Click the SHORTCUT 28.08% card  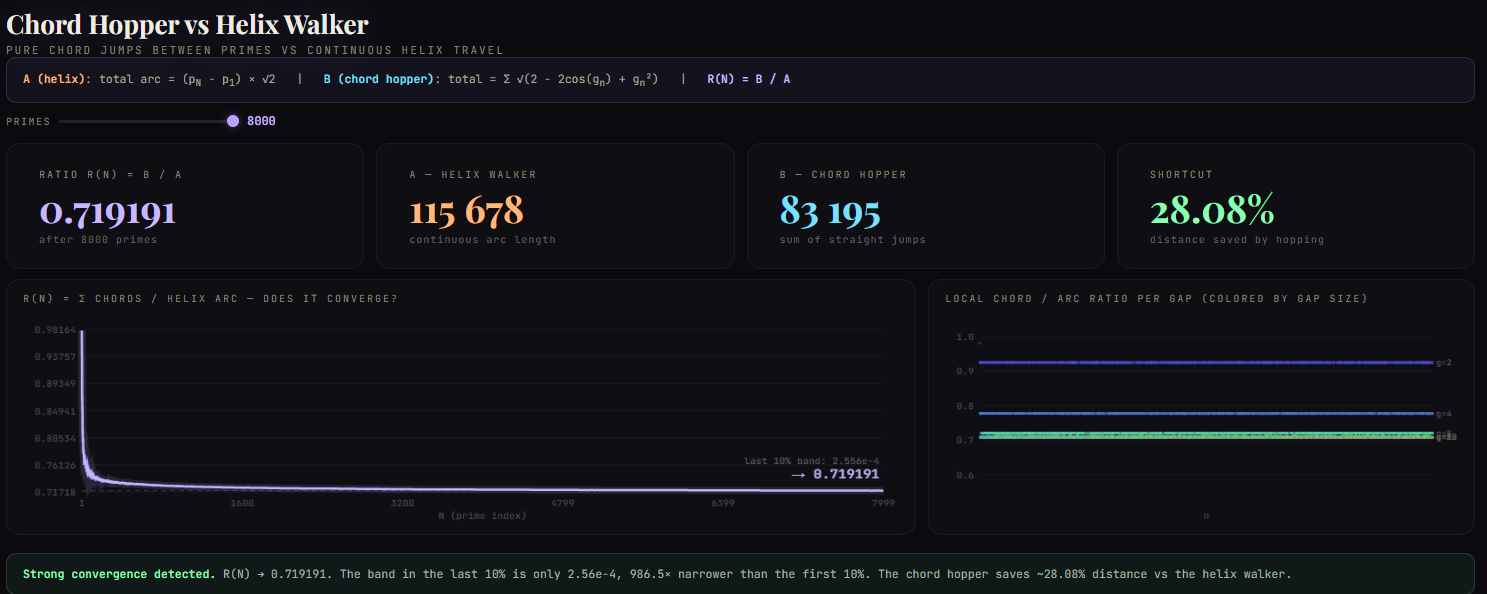coord(1295,205)
